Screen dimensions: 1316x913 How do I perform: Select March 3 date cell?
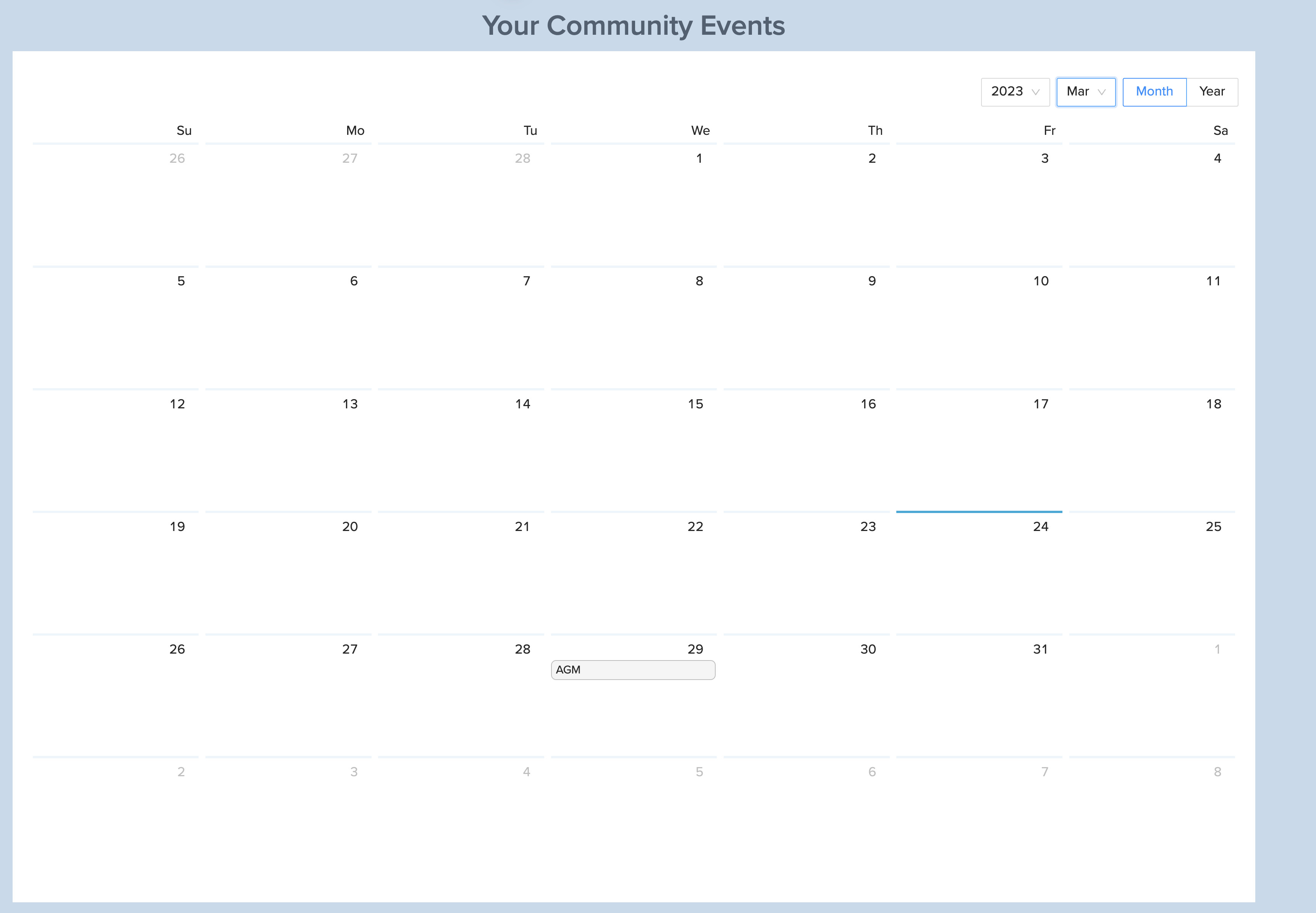coord(979,204)
